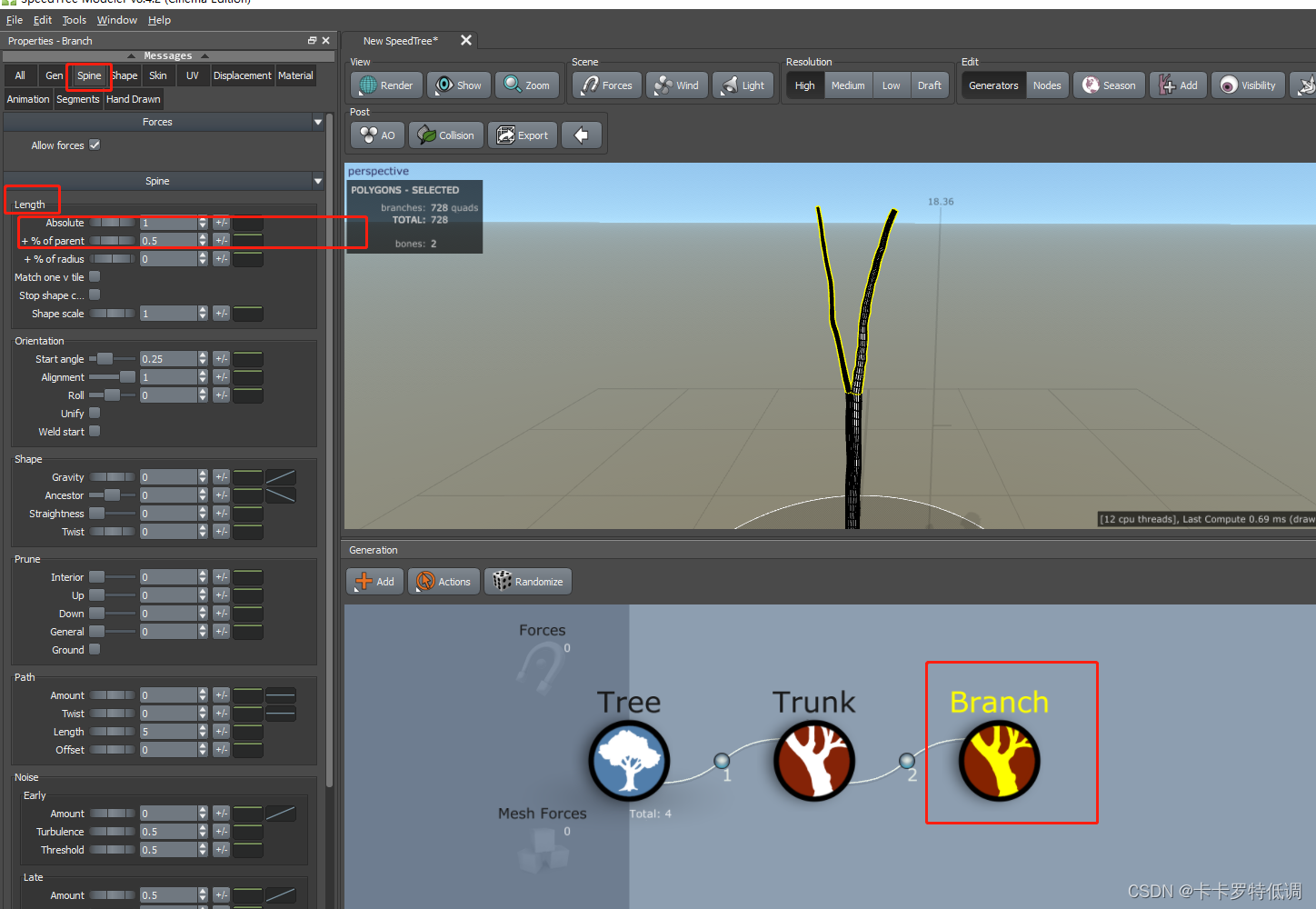Click the Mesh Forces cubes icon

pos(543,850)
